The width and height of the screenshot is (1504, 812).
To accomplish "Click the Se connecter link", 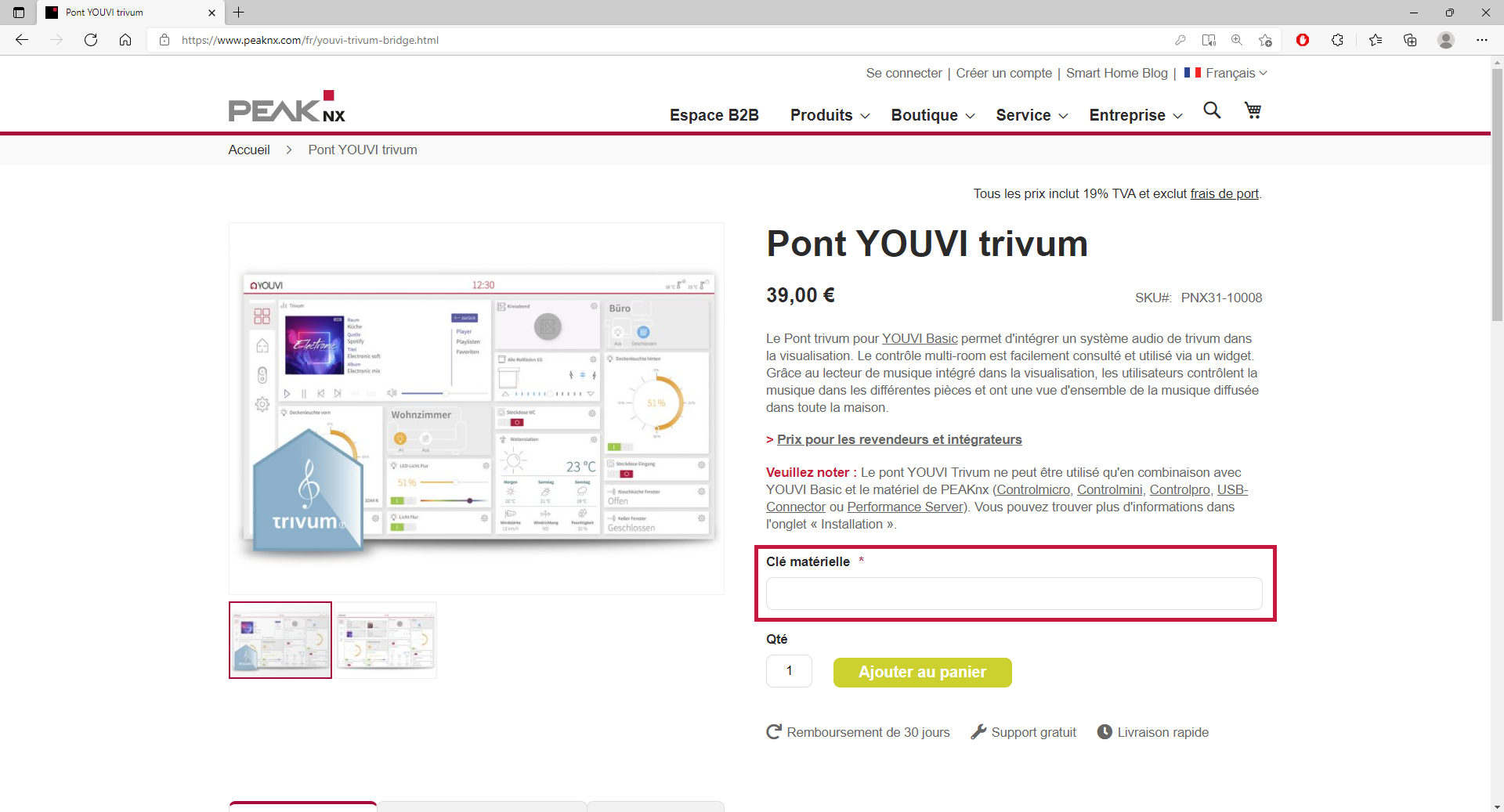I will click(x=904, y=73).
